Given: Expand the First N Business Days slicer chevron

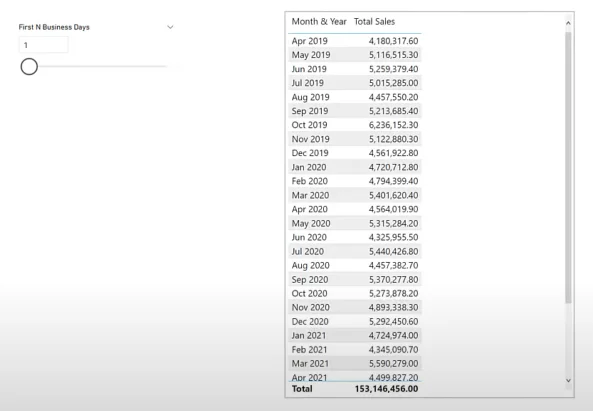Looking at the screenshot, I should [x=170, y=27].
